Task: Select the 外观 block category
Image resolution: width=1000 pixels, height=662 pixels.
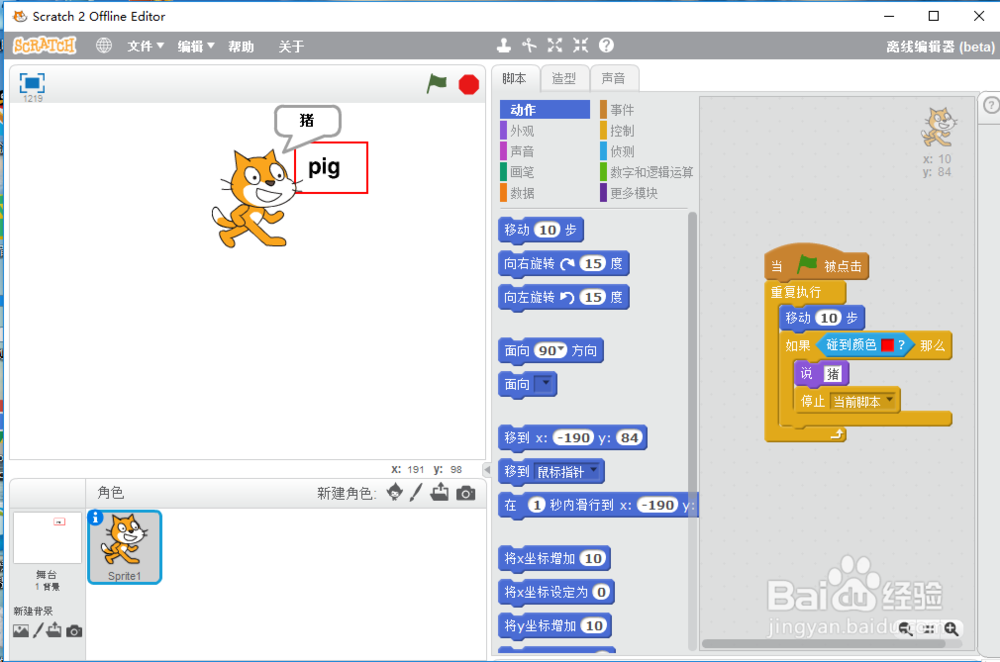Action: click(545, 131)
